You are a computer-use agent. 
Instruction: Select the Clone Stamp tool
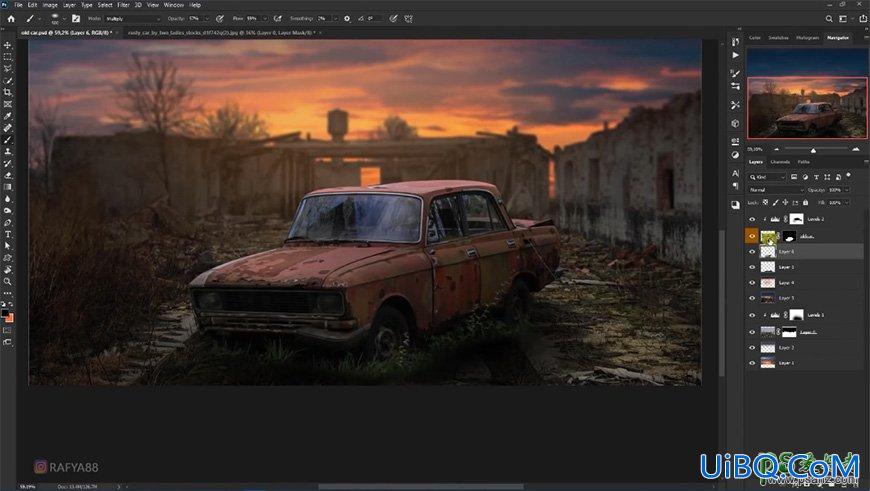8,151
